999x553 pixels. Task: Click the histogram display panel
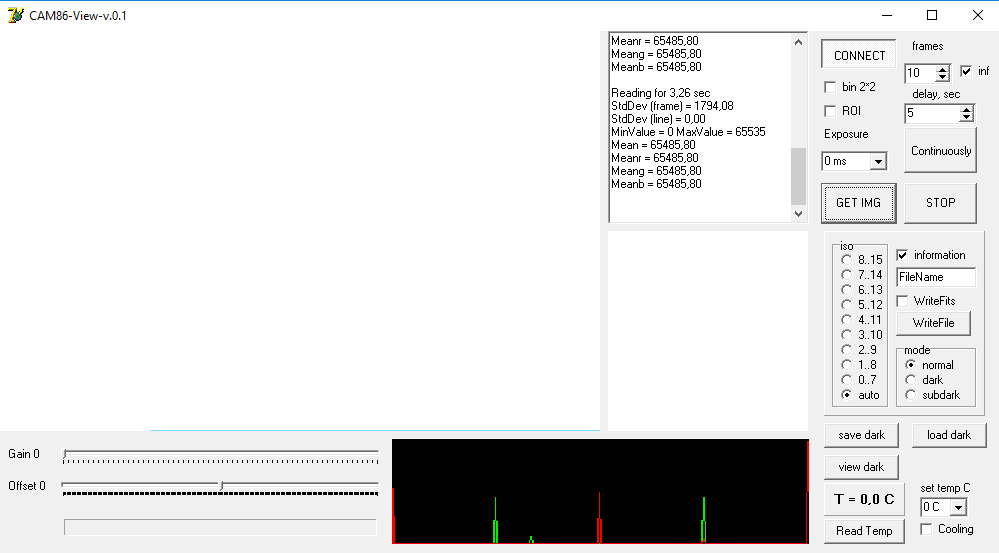(600, 491)
